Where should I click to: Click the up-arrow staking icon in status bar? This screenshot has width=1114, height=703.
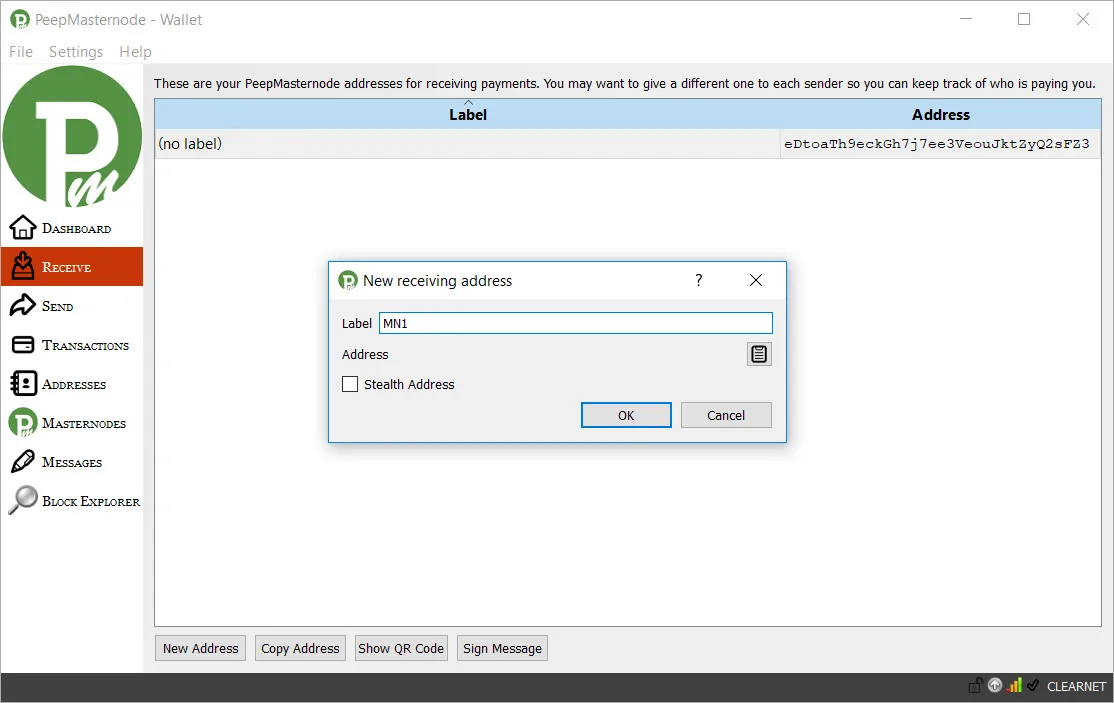(995, 685)
